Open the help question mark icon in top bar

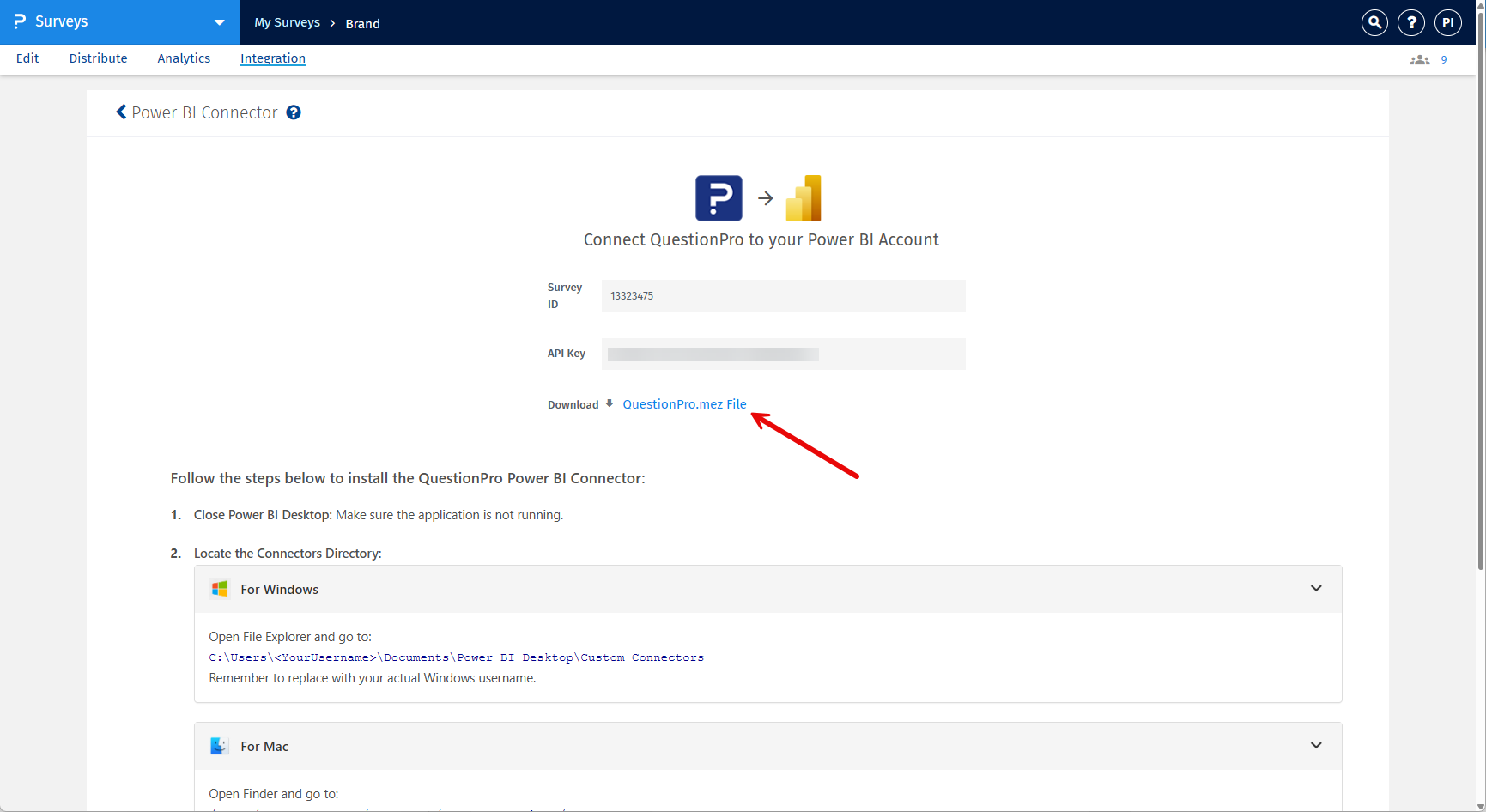point(1411,22)
